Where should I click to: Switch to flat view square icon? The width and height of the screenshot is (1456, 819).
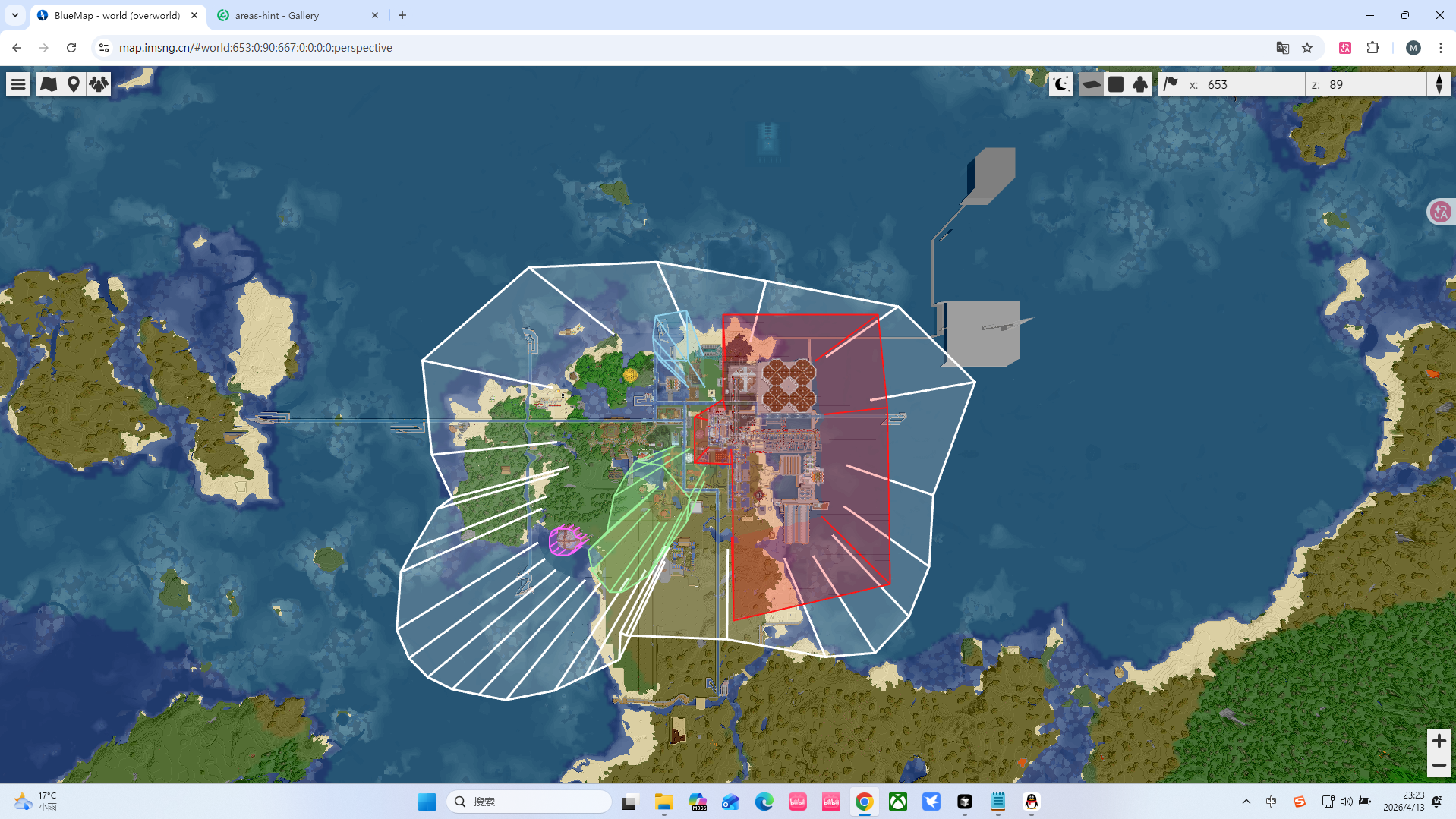1116,84
